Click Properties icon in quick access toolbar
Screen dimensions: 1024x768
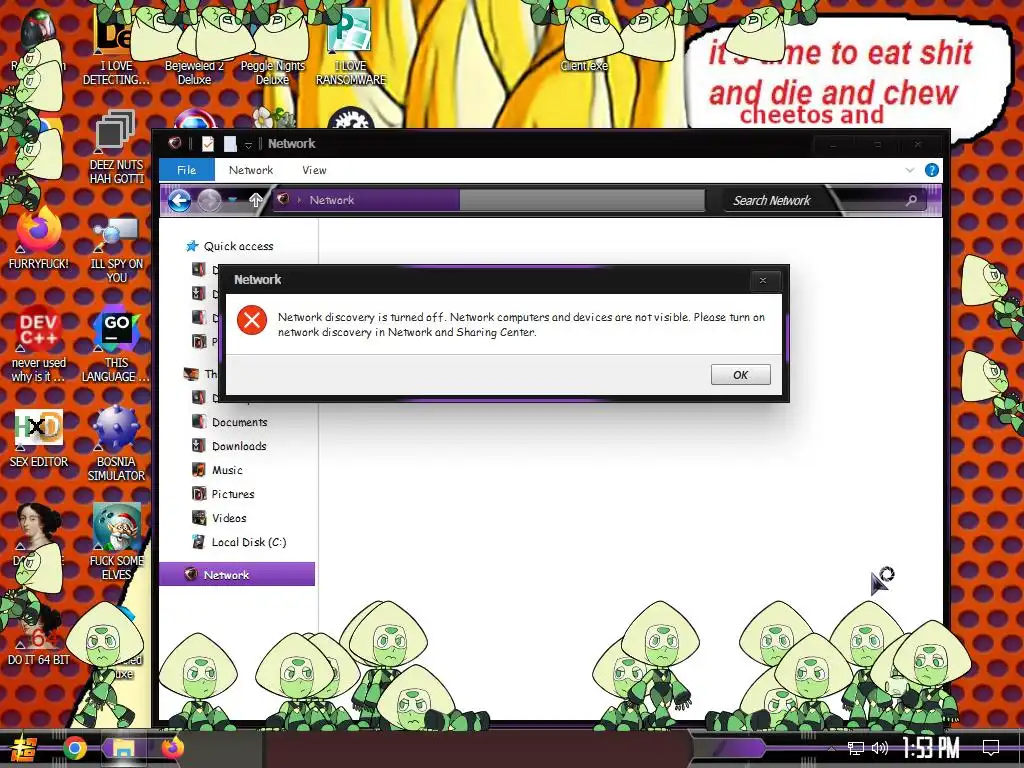click(208, 144)
